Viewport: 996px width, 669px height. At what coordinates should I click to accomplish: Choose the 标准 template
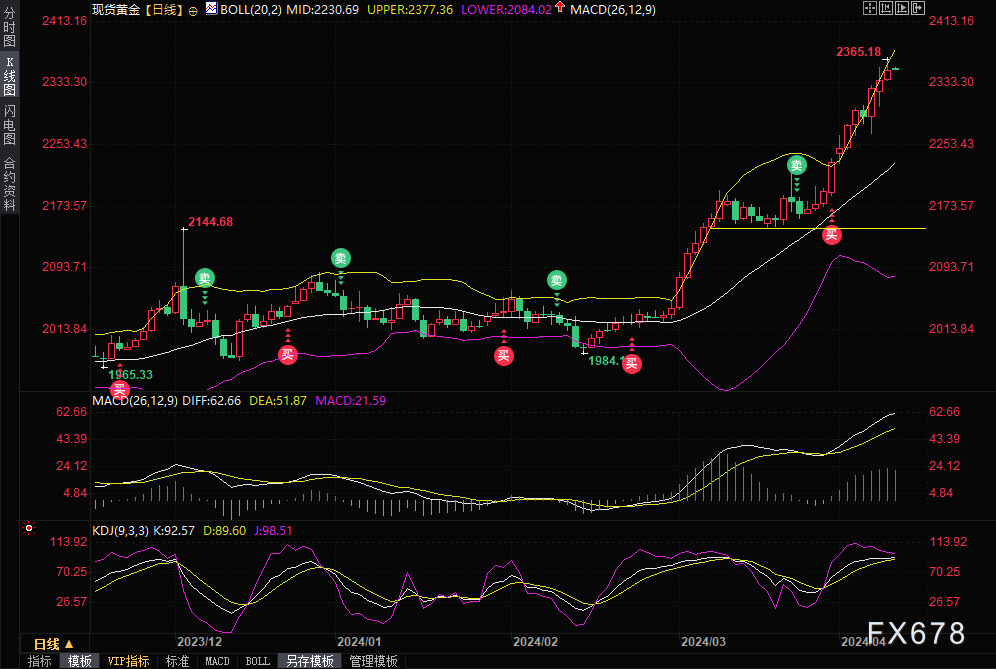[177, 661]
